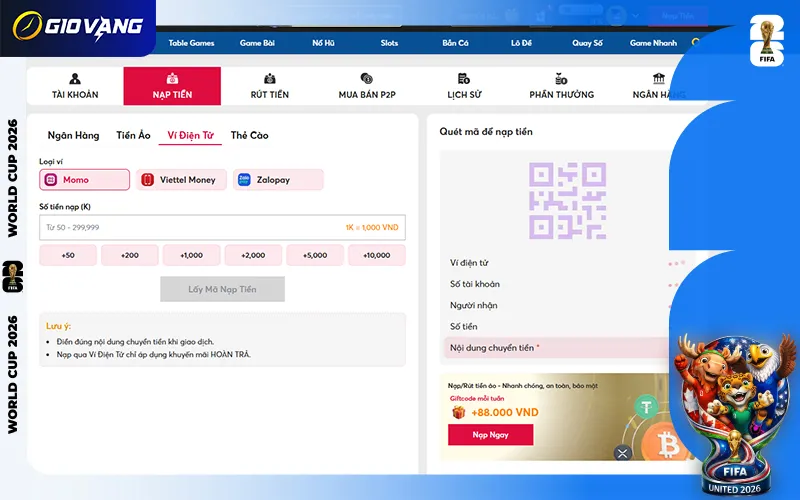Click the Zalopay logo icon
The width and height of the screenshot is (800, 500).
click(244, 180)
